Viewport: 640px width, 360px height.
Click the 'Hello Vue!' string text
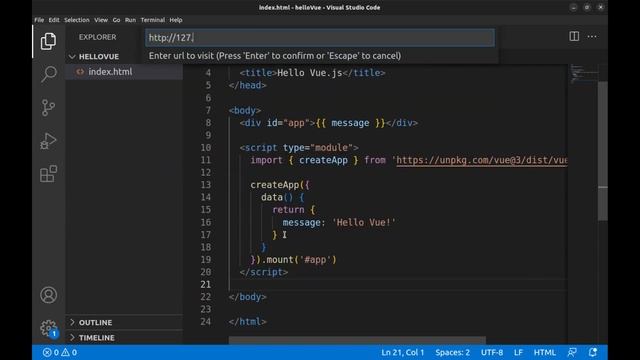(364, 222)
